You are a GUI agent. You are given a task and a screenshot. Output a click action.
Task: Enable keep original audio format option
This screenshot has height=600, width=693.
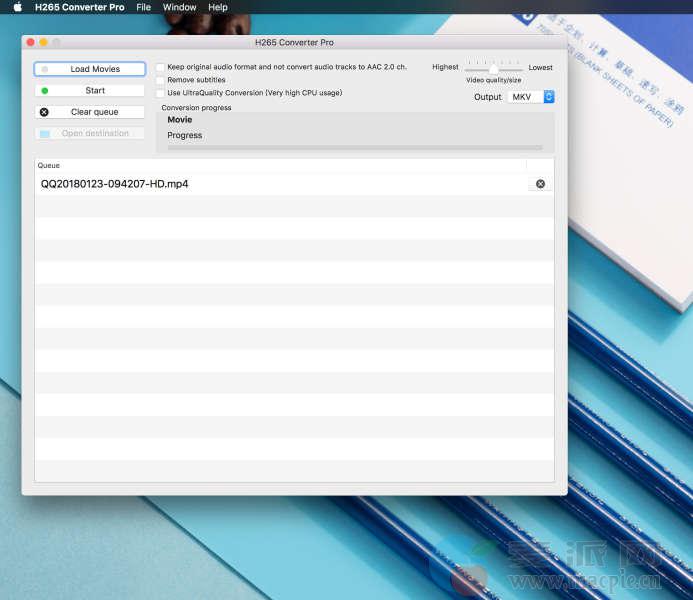click(160, 67)
